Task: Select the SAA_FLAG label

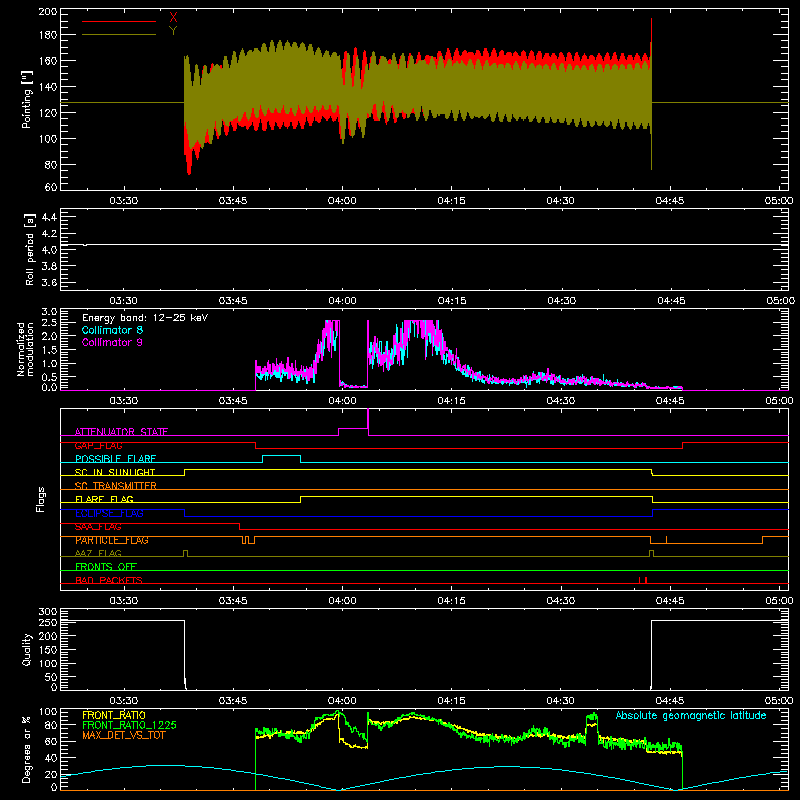Action: (98, 527)
